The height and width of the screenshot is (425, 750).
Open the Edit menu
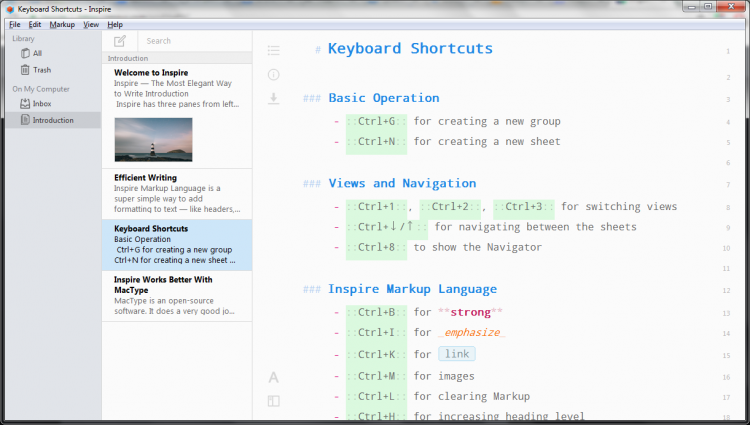[x=35, y=24]
